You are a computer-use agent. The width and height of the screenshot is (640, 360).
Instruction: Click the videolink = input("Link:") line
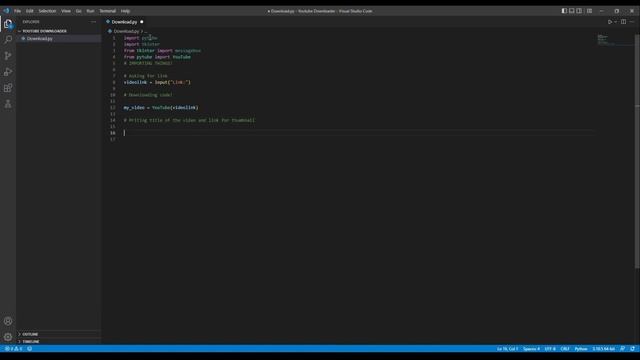[157, 82]
